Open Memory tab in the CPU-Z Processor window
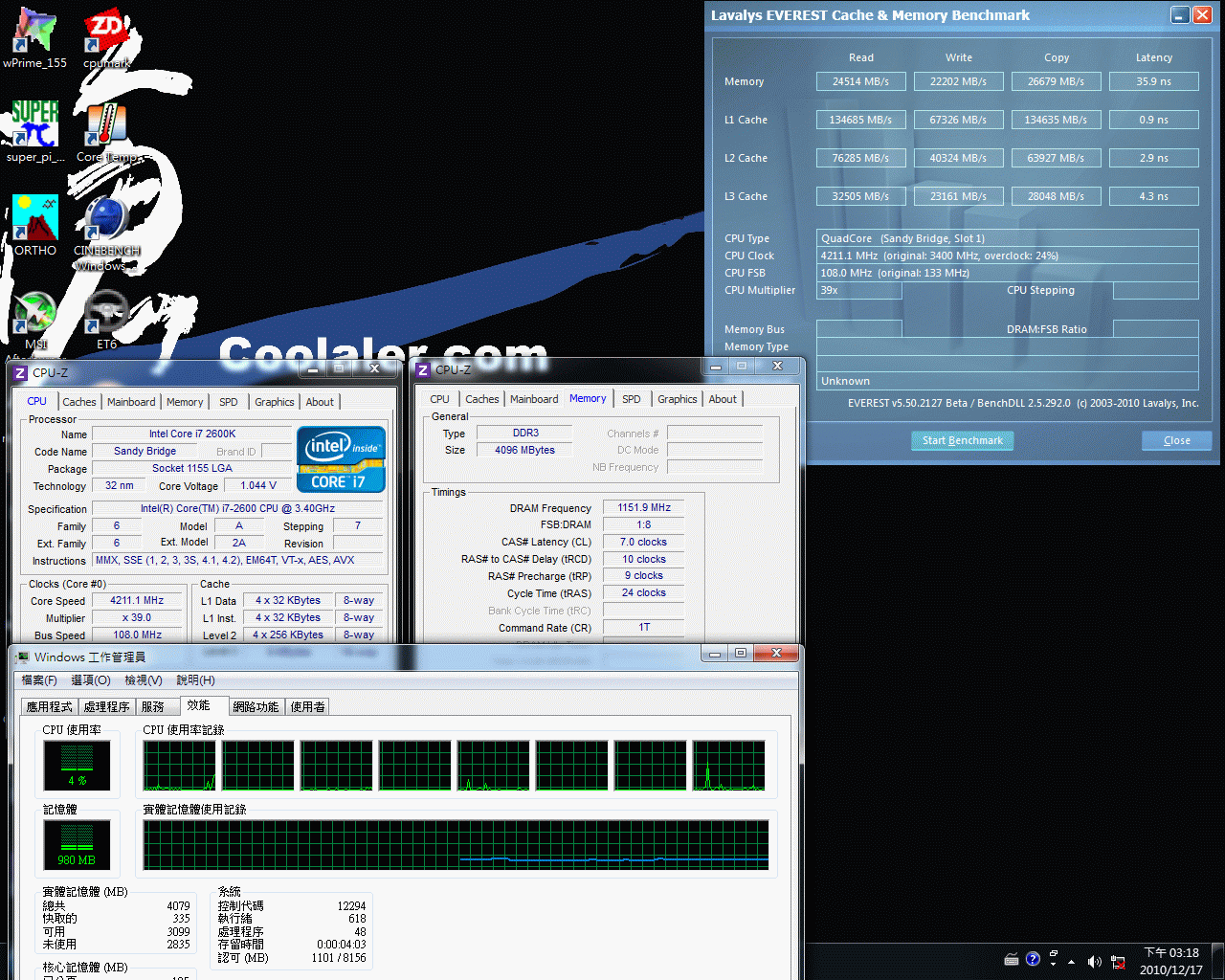Screen dimensions: 1225x980 185,402
